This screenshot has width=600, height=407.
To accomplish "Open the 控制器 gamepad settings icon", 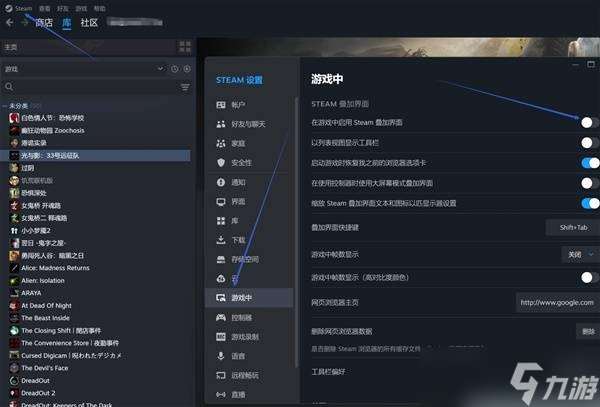I will click(x=221, y=317).
